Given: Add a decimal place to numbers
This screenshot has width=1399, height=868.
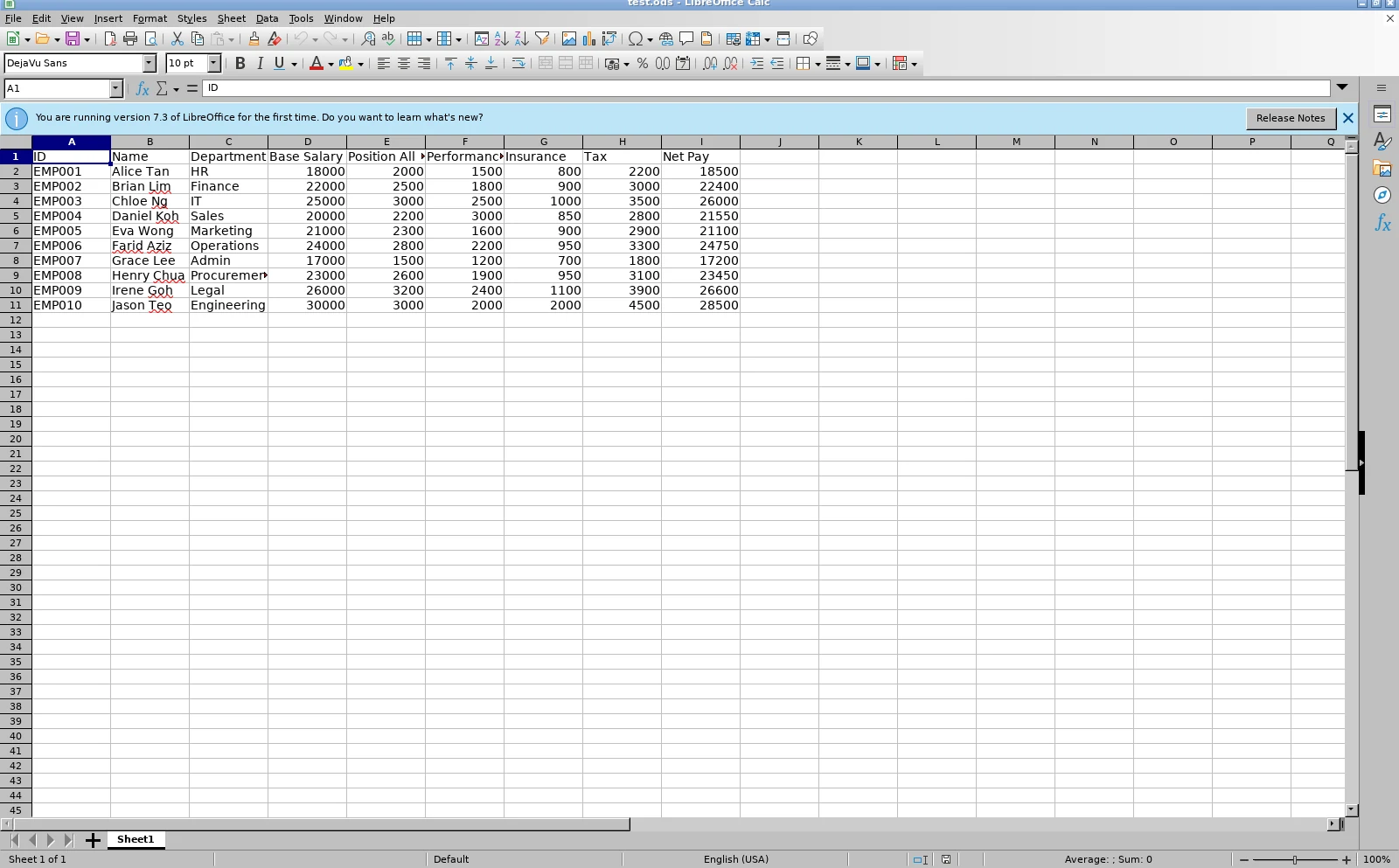Looking at the screenshot, I should pos(710,64).
